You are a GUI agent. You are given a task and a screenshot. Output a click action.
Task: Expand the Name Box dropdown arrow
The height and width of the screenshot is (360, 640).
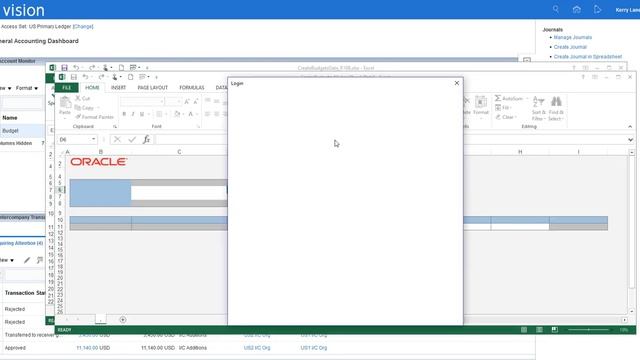click(93, 140)
